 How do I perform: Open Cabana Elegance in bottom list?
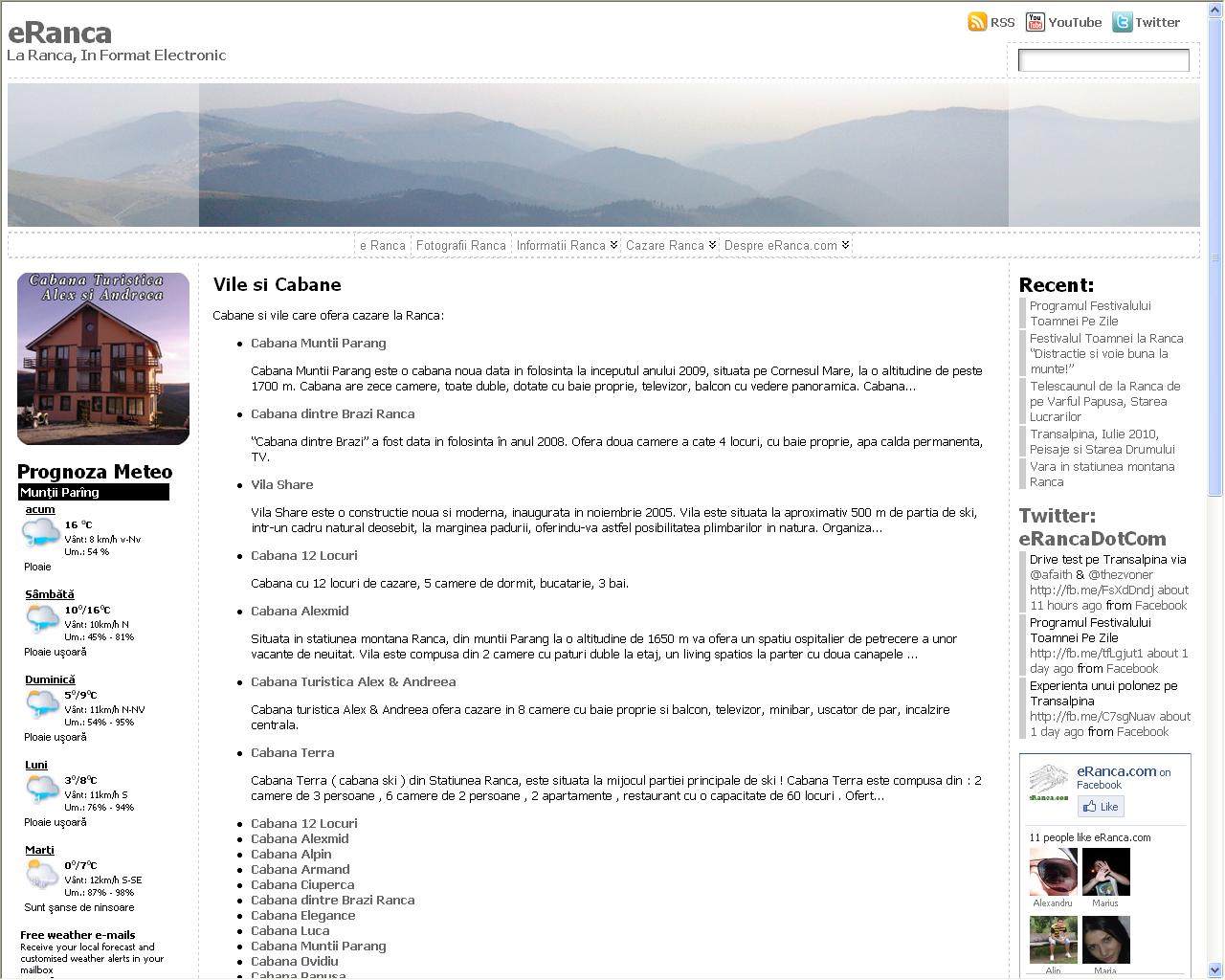click(x=303, y=915)
